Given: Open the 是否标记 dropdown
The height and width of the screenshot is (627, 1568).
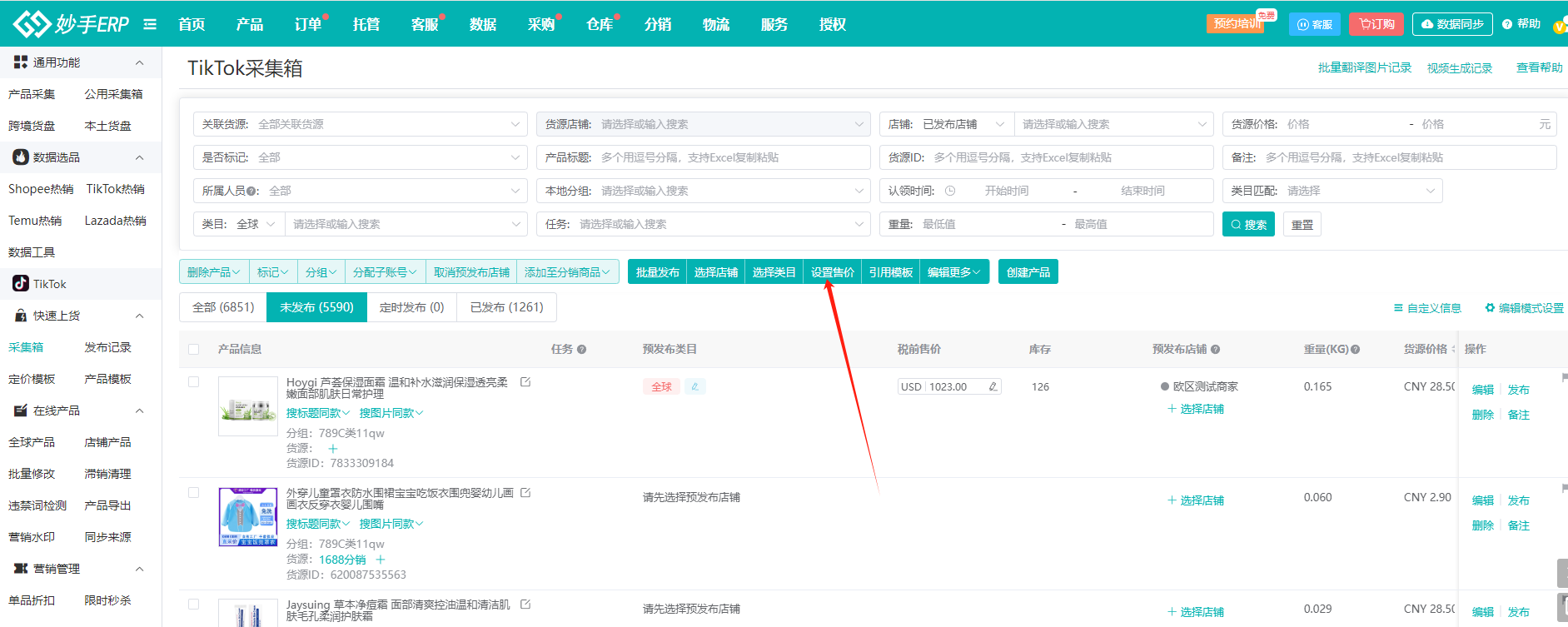Looking at the screenshot, I should pos(361,157).
